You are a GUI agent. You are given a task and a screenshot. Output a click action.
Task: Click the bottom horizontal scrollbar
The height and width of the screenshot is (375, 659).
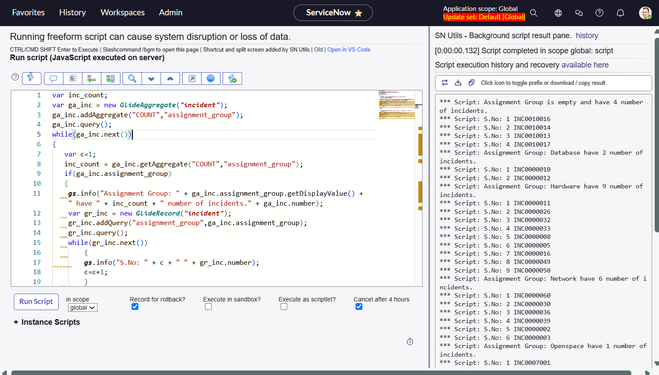click(x=321, y=372)
